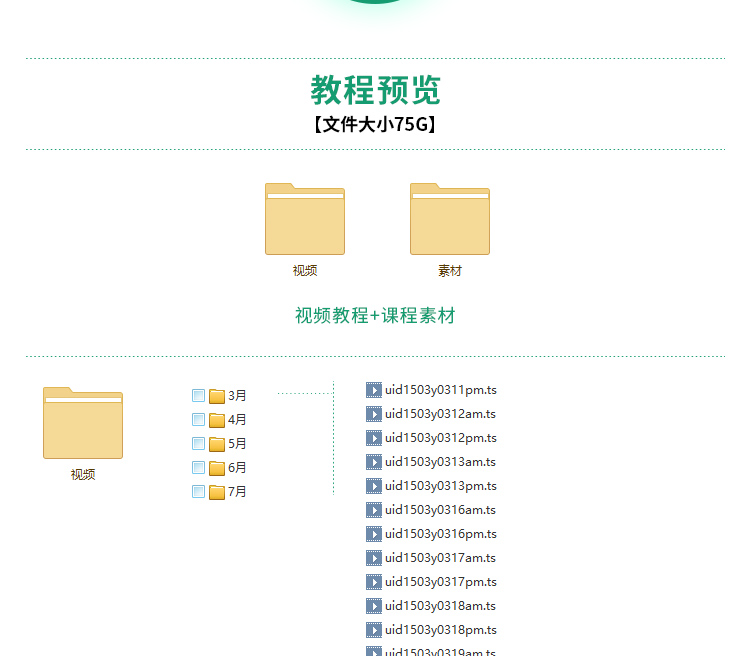Click the 视频教程+课程素材 caption text

pos(375,316)
